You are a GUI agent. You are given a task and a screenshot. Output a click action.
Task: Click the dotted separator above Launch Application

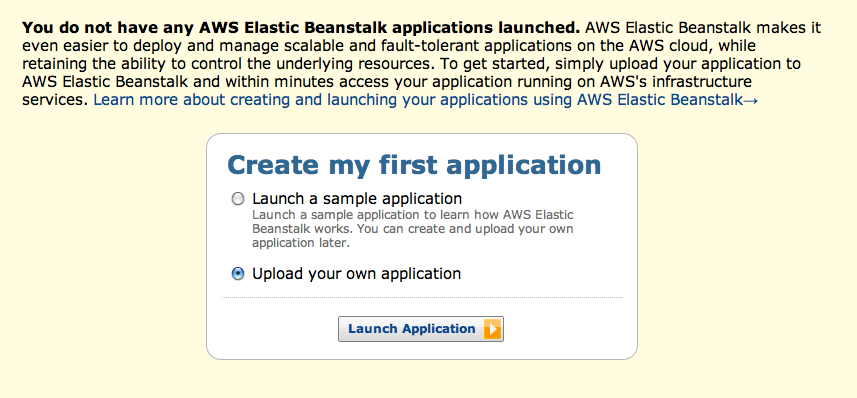[422, 298]
